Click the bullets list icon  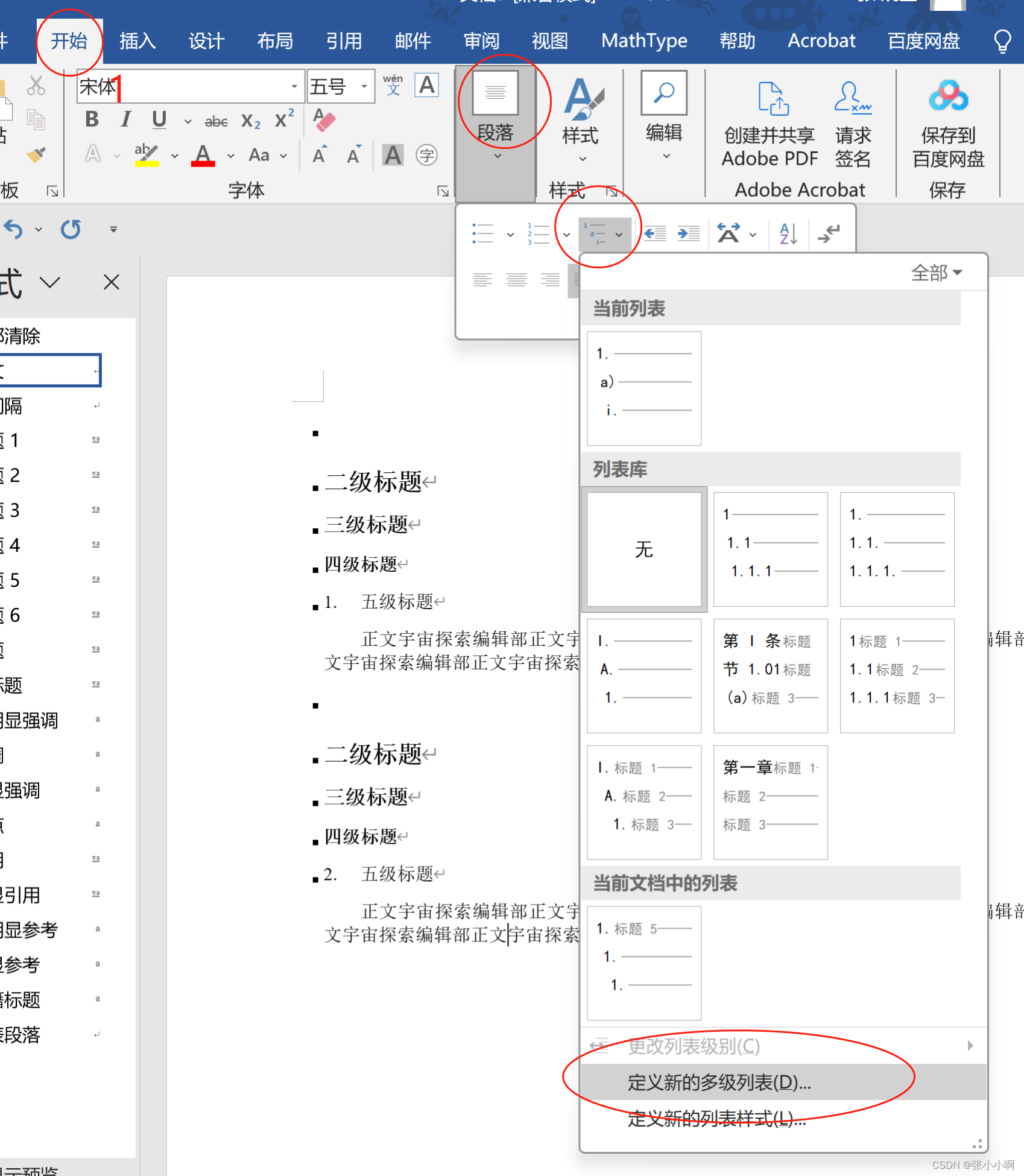(482, 234)
